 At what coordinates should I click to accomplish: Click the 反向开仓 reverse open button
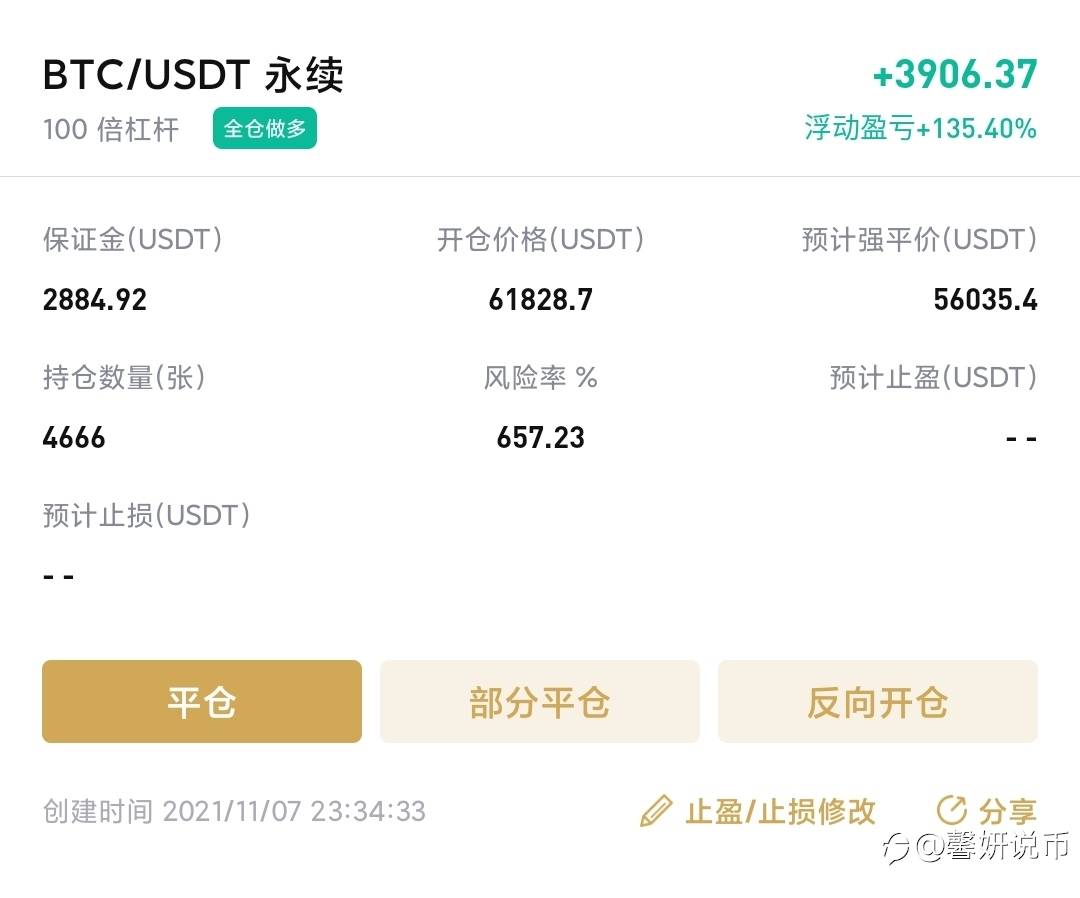click(878, 702)
